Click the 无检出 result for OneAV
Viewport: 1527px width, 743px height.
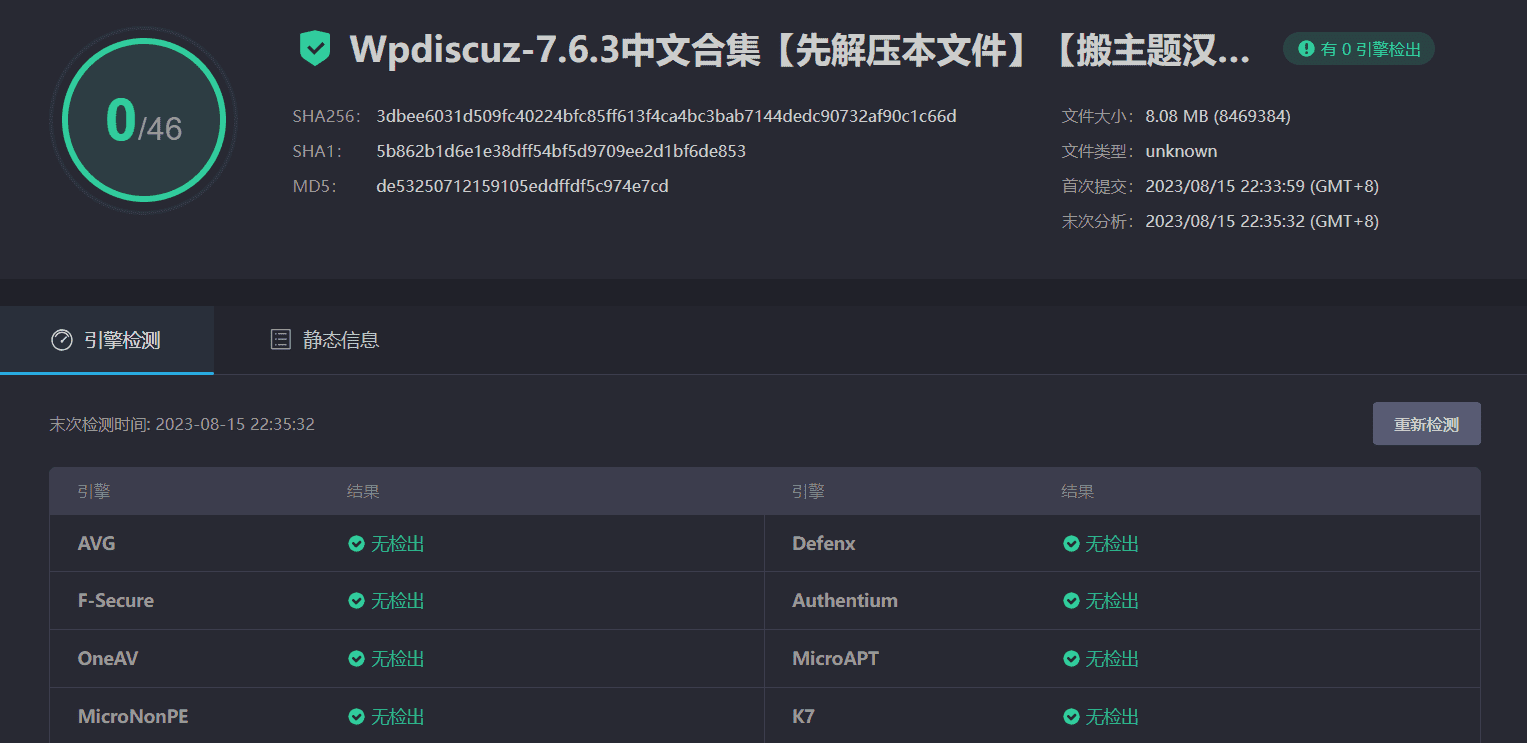[x=398, y=659]
